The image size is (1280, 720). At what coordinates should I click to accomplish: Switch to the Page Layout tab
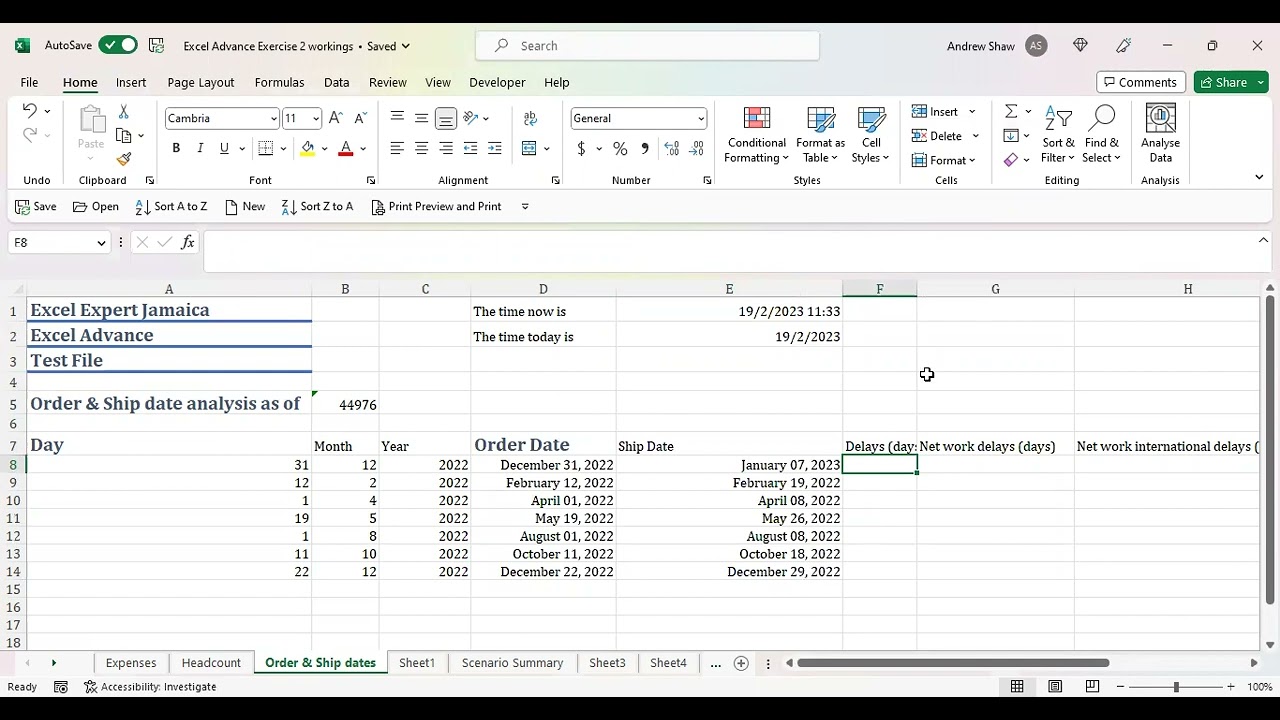pyautogui.click(x=201, y=82)
